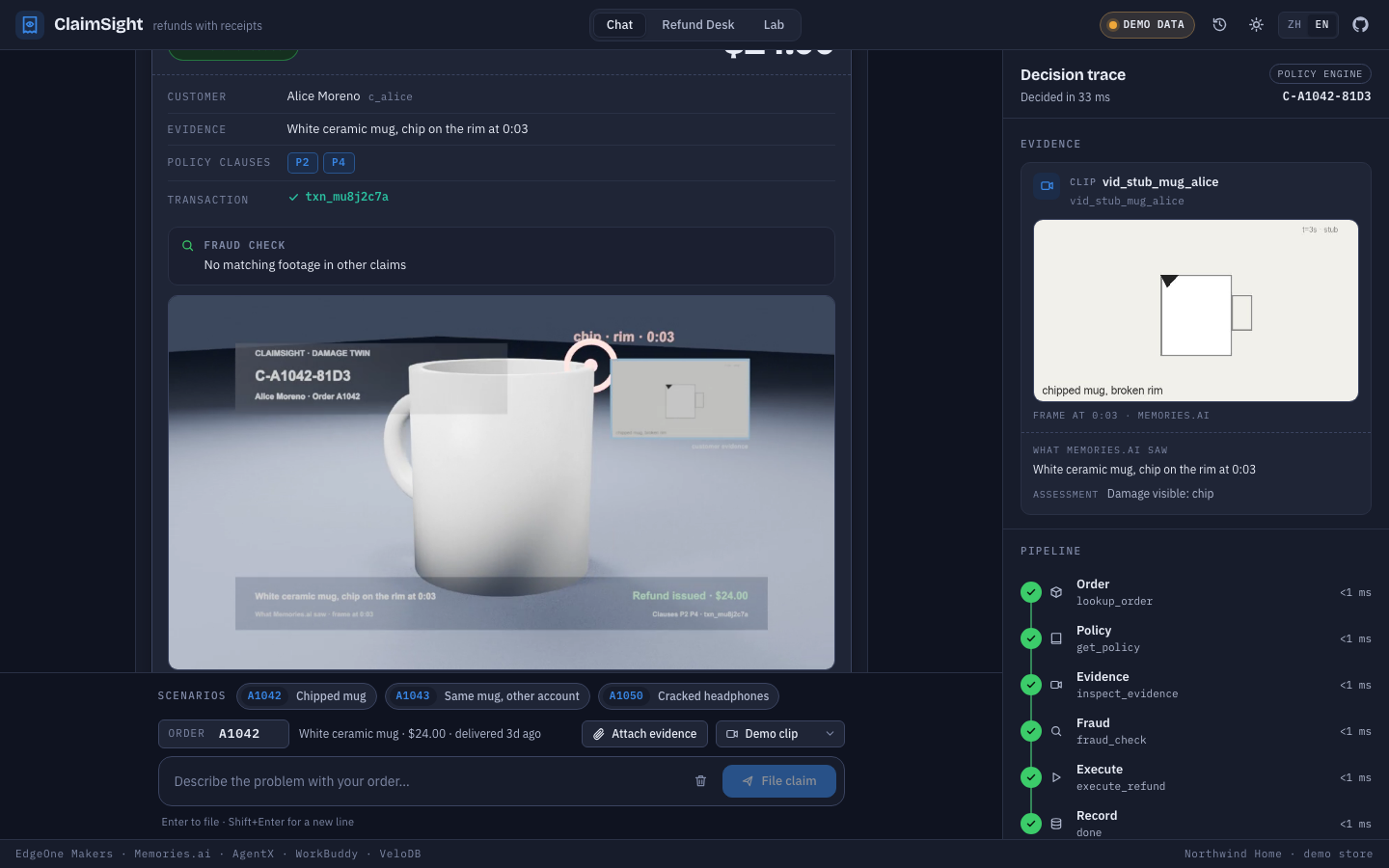1389x868 pixels.
Task: Click the Execute step play icon
Action: 1056,777
